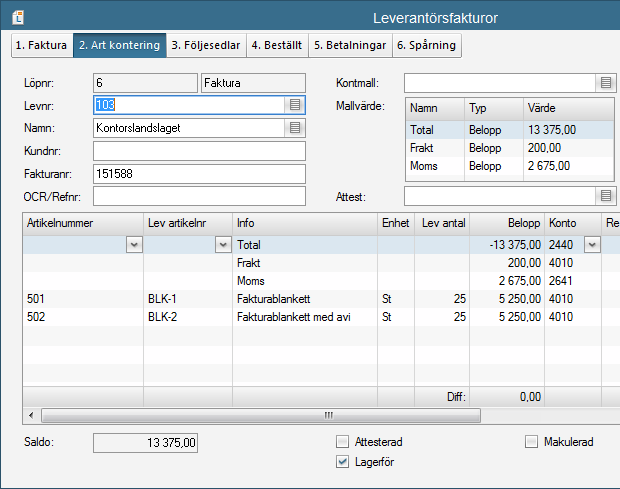Click the Leverantörsfakturor app icon in title bar
Viewport: 620px width, 489px height.
[x=18, y=17]
